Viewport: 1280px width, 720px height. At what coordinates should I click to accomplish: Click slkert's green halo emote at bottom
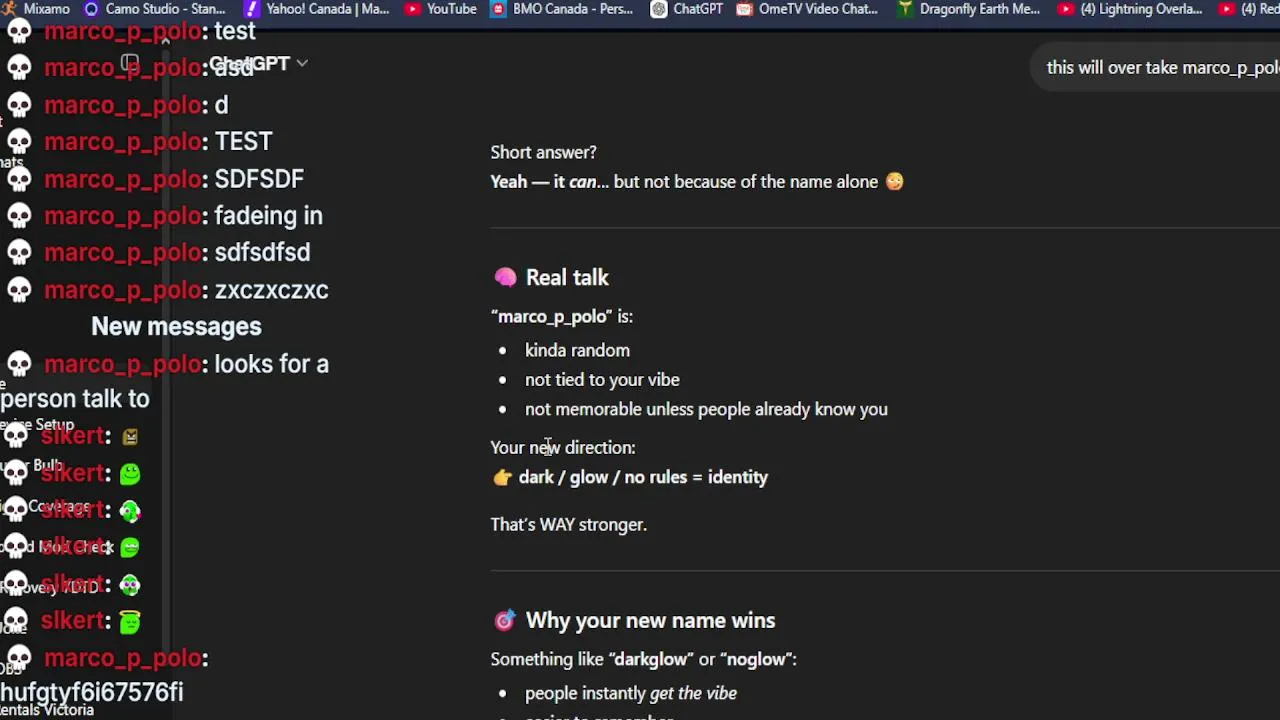(130, 622)
